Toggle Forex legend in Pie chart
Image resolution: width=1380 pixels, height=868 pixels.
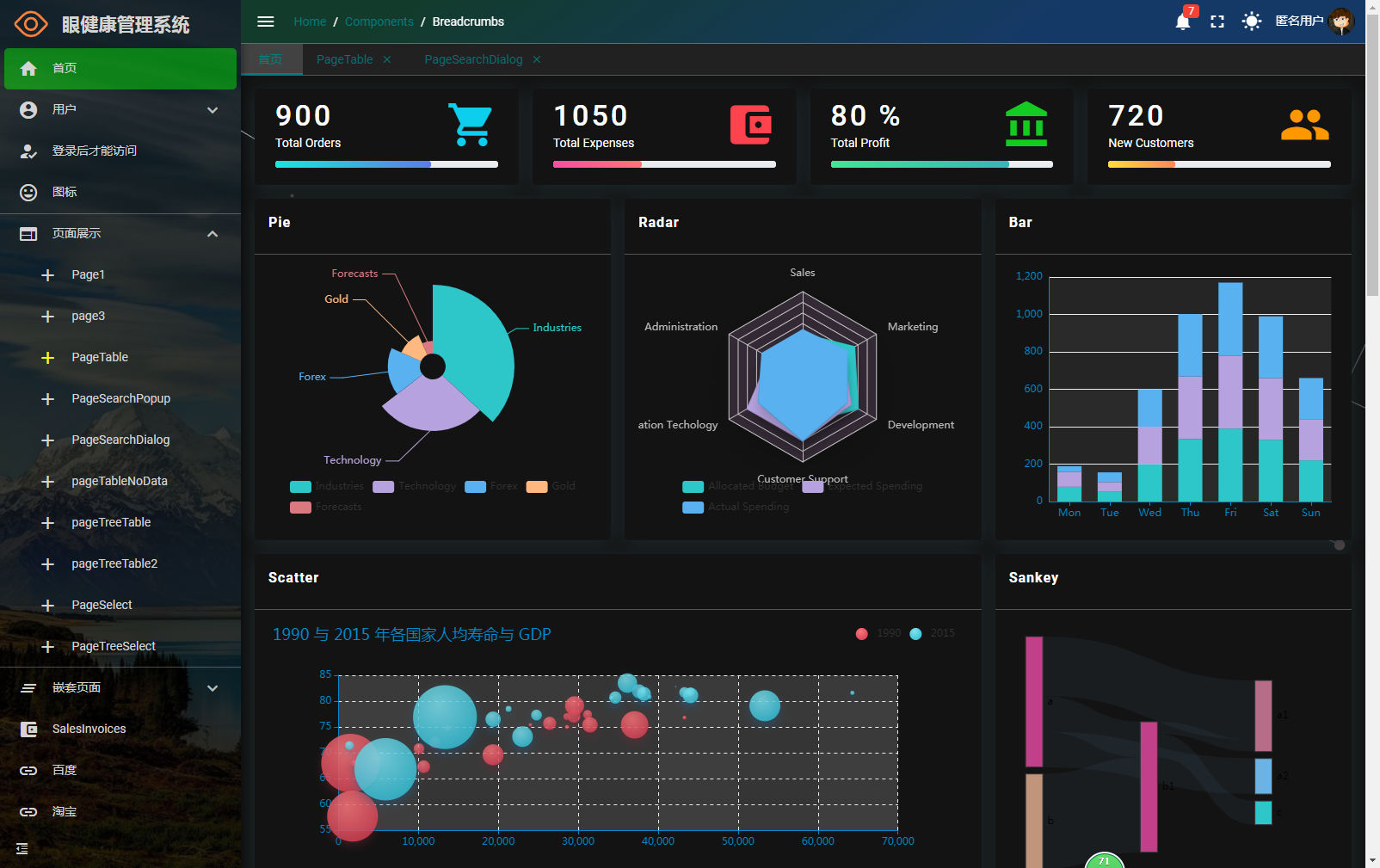(491, 487)
